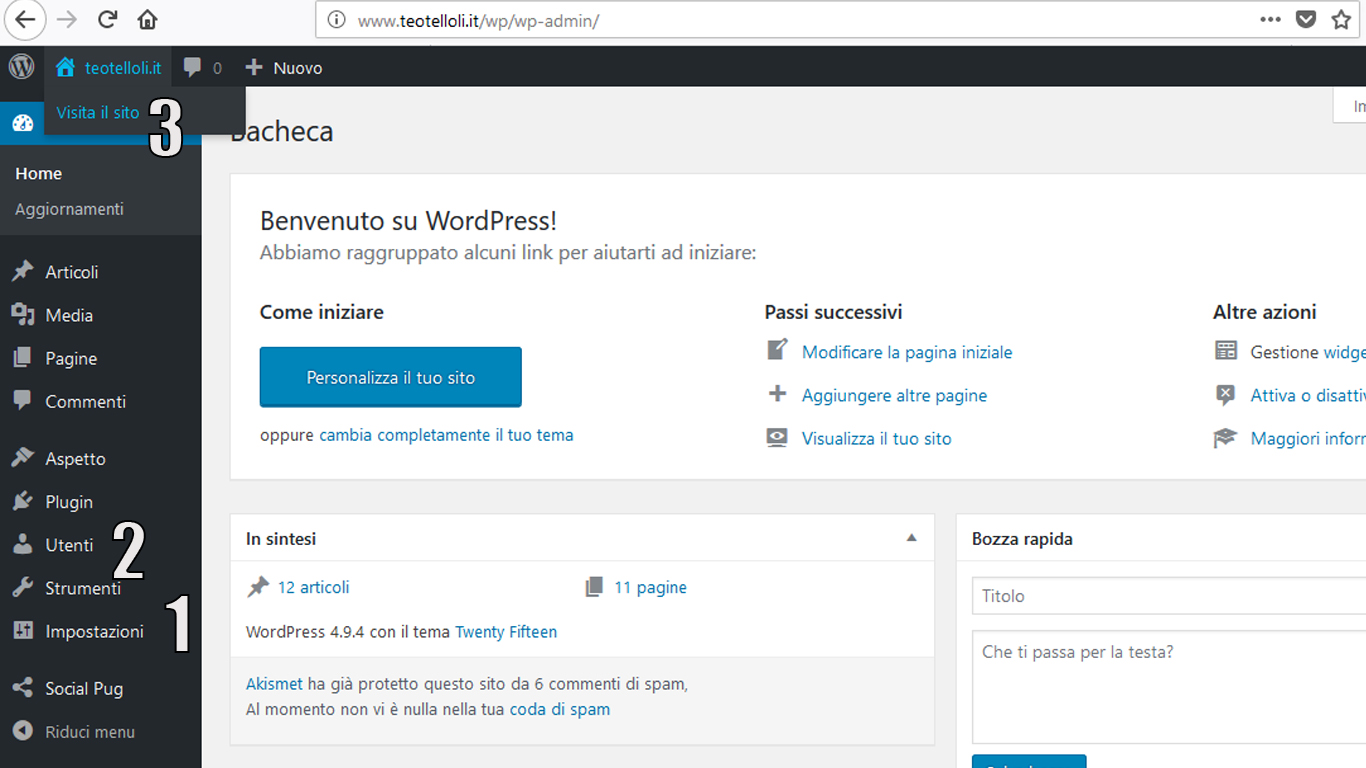Bookmark this page with the star icon

[1341, 20]
